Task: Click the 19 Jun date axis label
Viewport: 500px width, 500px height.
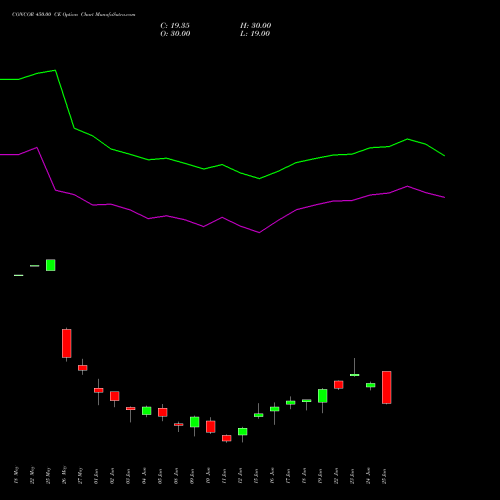Action: coord(320,476)
